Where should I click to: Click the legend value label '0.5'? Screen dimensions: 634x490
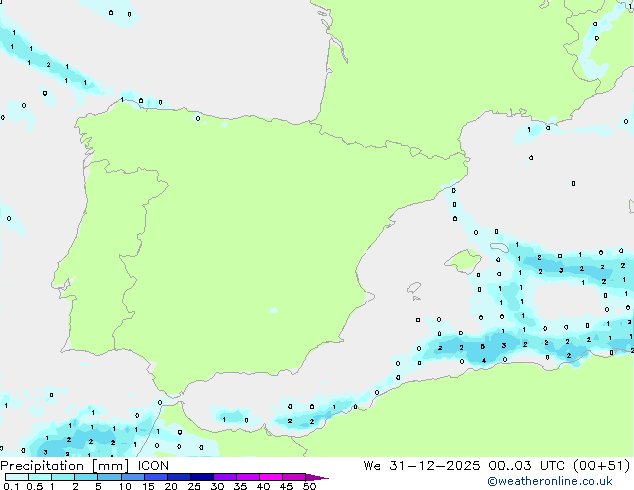34,486
